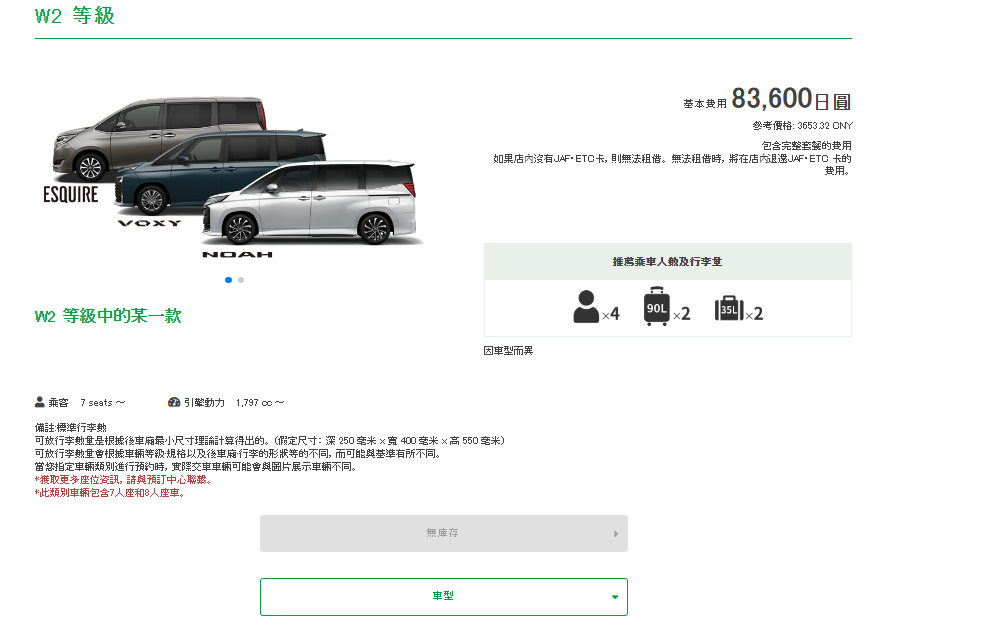Click the 90L suitcase icon
987x641 pixels.
[x=657, y=307]
